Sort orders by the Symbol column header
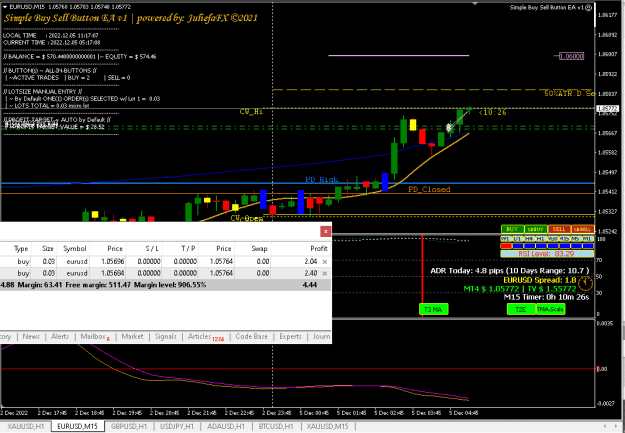The width and height of the screenshot is (625, 433). click(75, 248)
